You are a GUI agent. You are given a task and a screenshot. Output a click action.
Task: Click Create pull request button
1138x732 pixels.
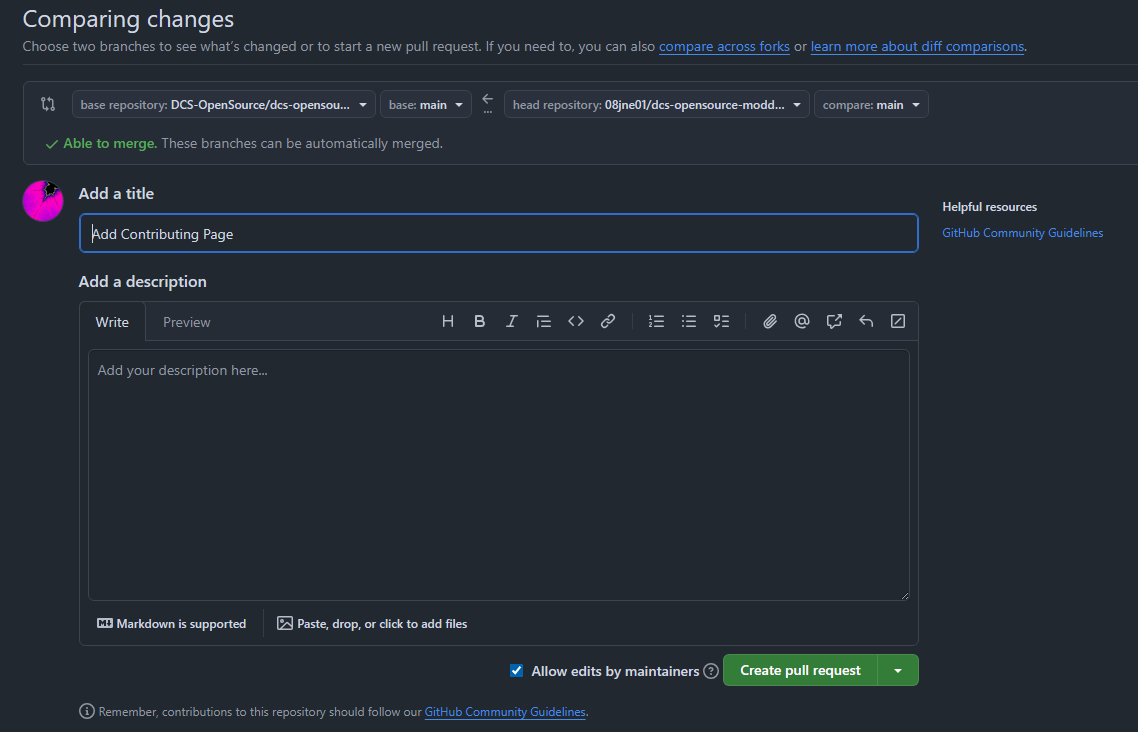[800, 670]
